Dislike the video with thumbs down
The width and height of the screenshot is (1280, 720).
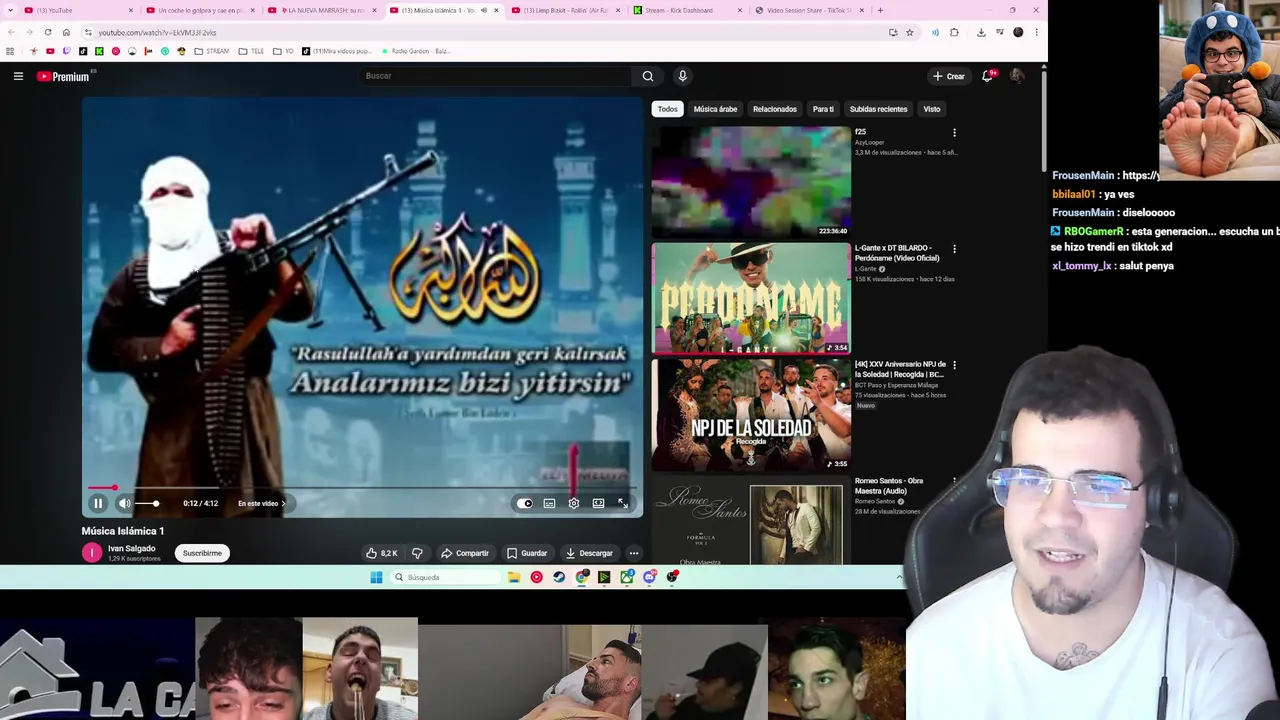pyautogui.click(x=417, y=553)
